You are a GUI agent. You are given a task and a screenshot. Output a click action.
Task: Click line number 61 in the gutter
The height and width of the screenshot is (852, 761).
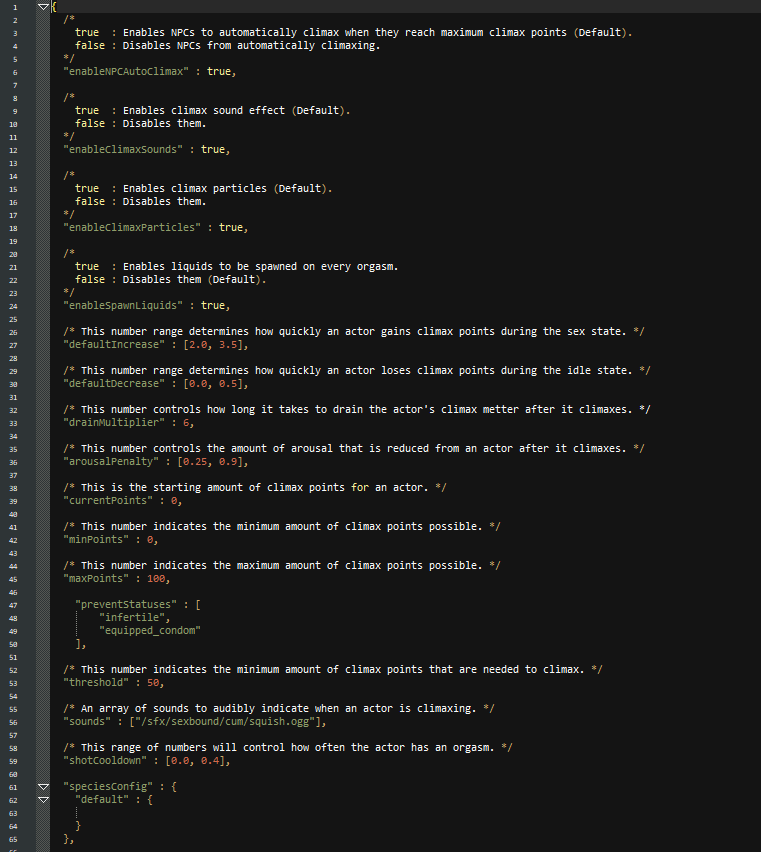coord(13,788)
